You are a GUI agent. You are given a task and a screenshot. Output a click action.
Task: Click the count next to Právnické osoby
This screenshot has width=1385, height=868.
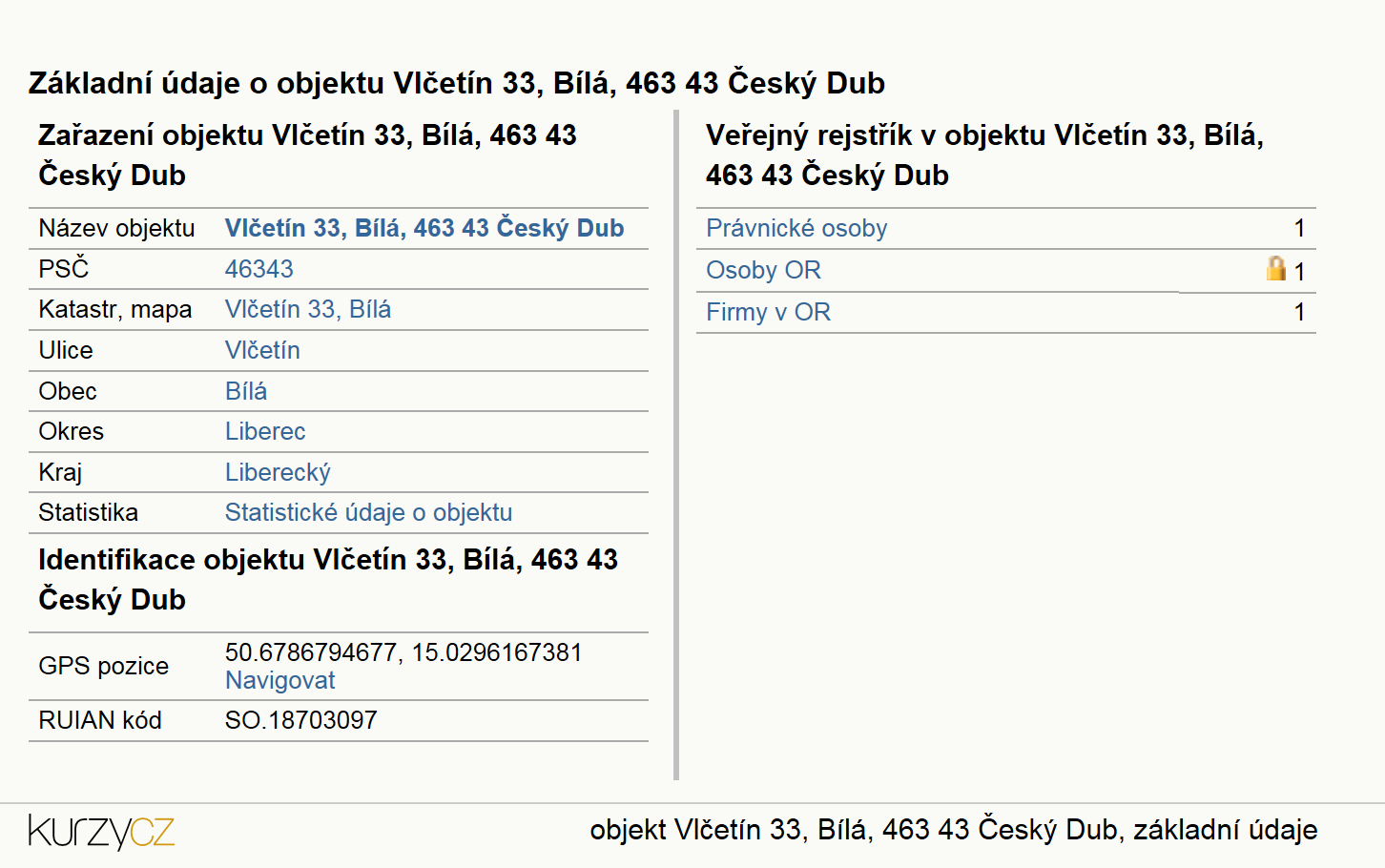pyautogui.click(x=1299, y=228)
